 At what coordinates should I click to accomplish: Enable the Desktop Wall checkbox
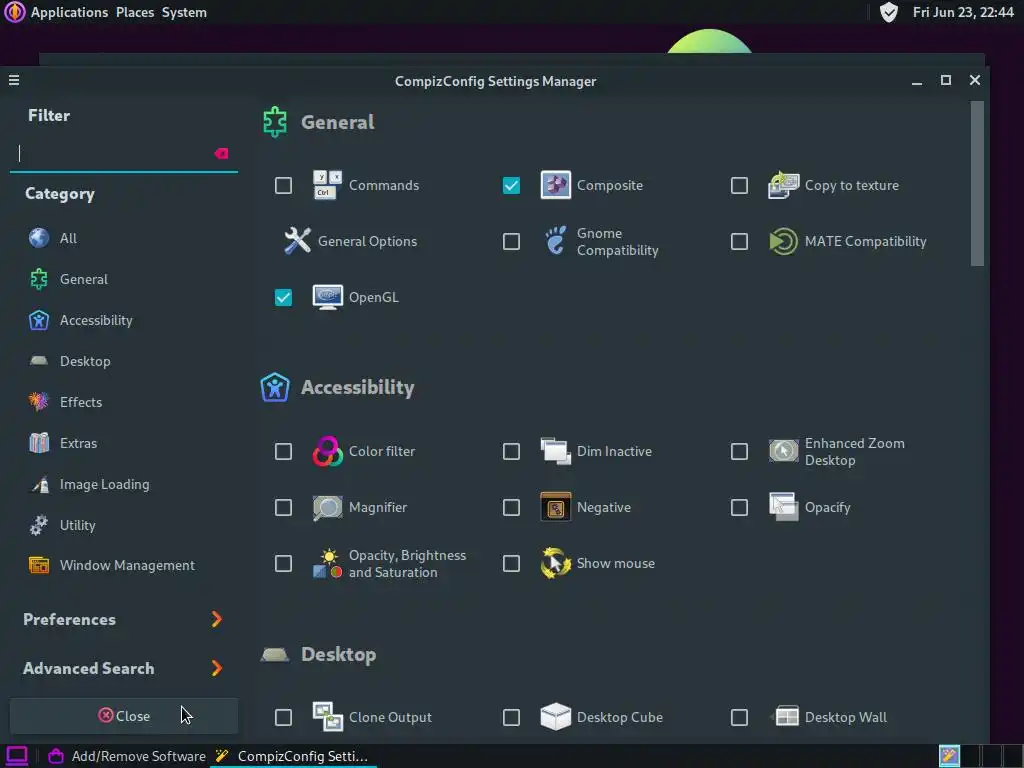(x=739, y=718)
